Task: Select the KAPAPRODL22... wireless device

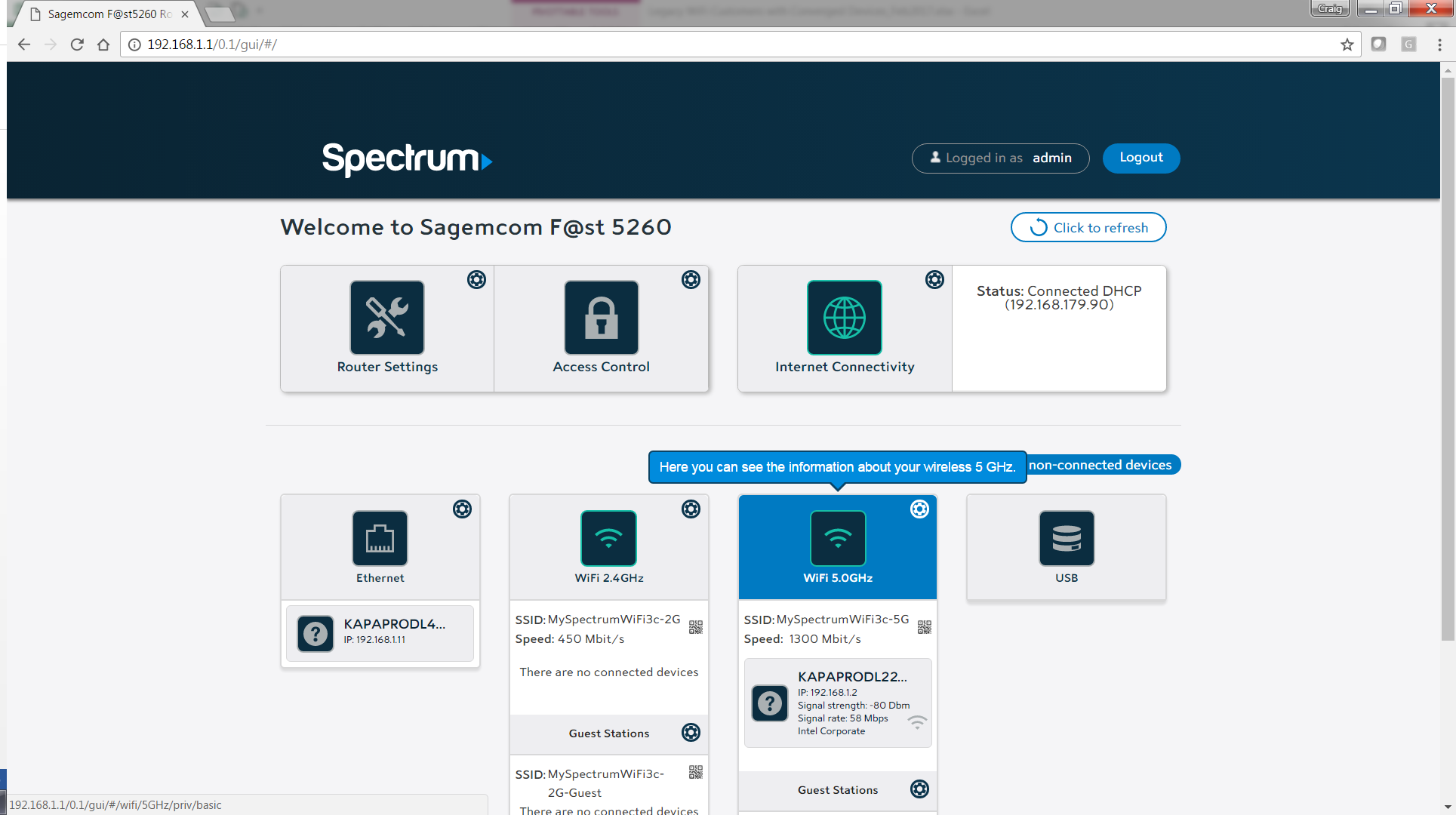Action: [x=838, y=703]
